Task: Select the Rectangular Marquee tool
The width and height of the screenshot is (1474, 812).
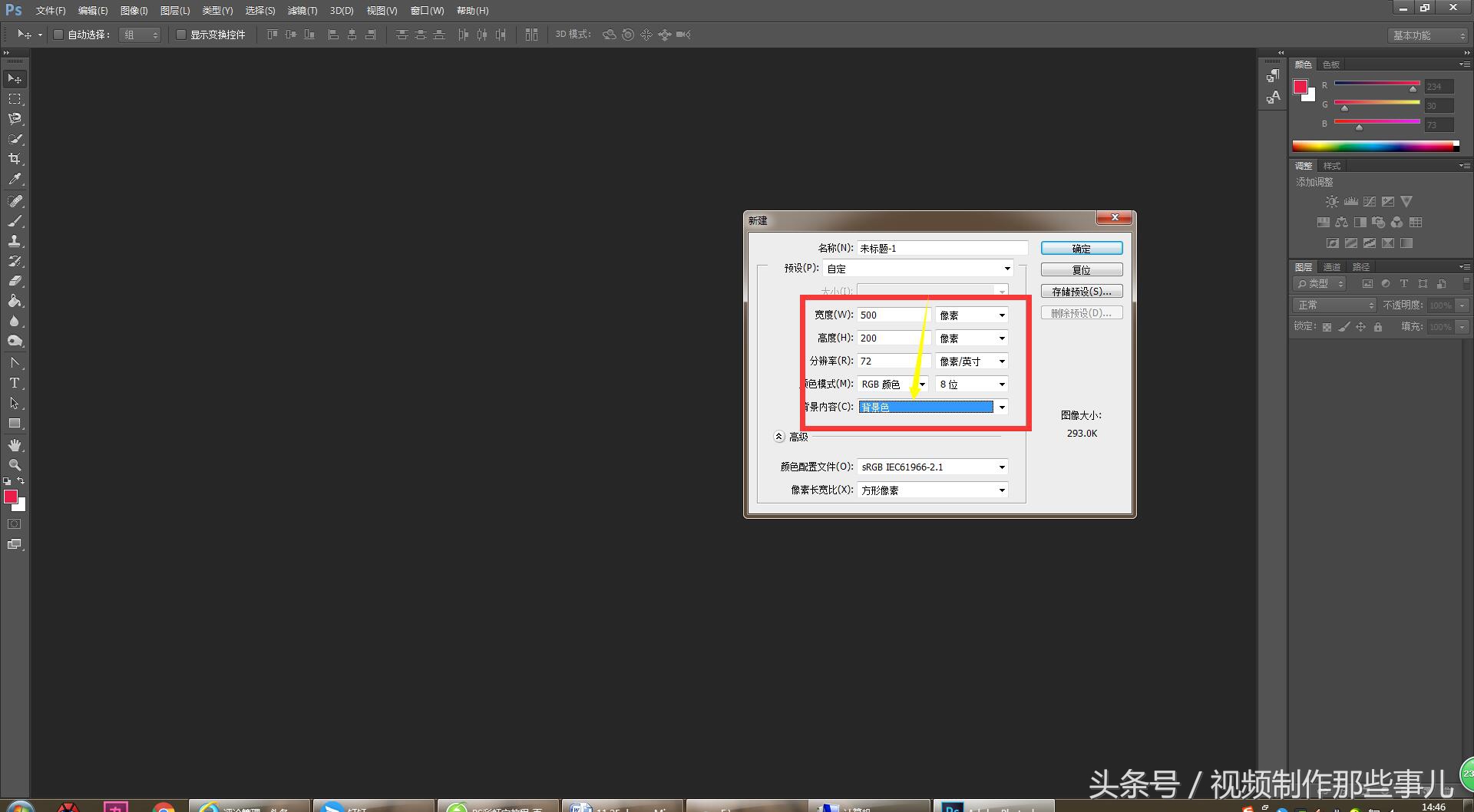Action: click(15, 99)
